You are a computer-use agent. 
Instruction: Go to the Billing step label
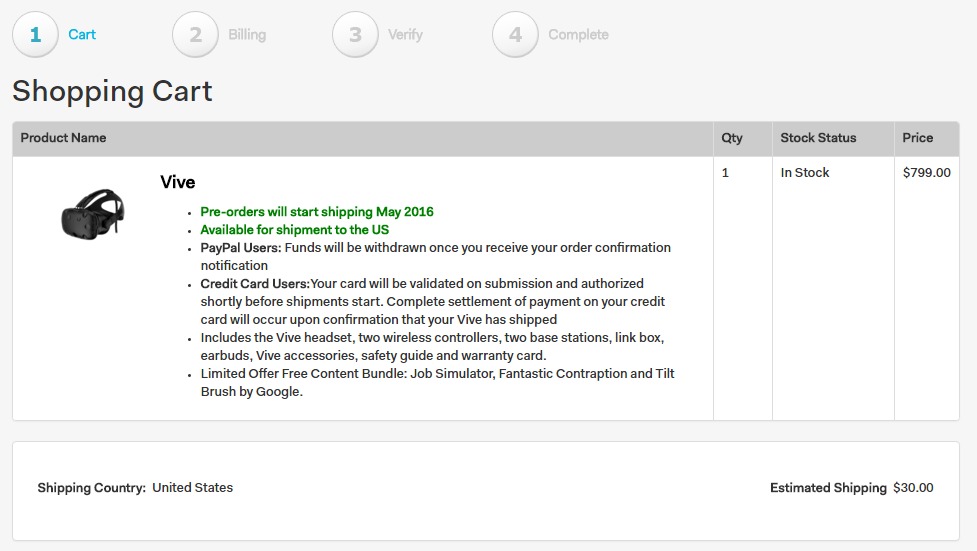coord(247,35)
